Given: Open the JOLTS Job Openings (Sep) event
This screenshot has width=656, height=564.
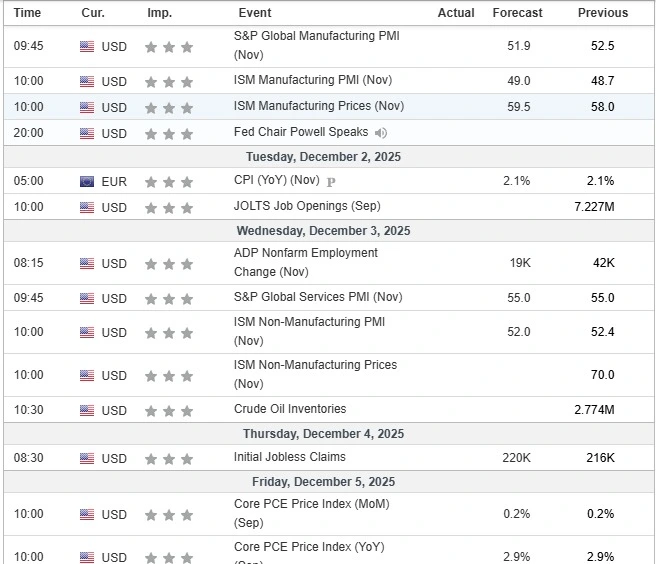Looking at the screenshot, I should 305,206.
